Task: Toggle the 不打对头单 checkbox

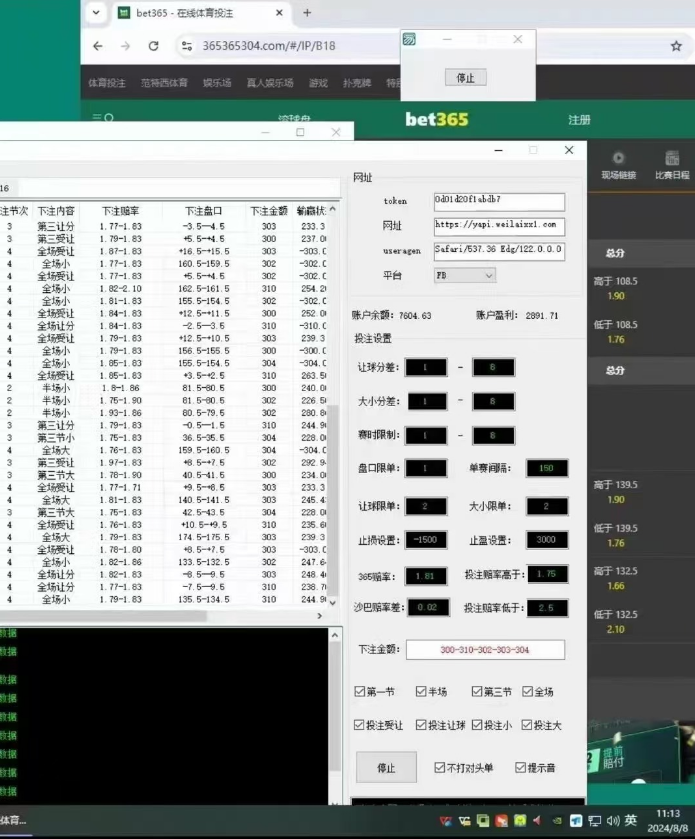Action: tap(440, 768)
